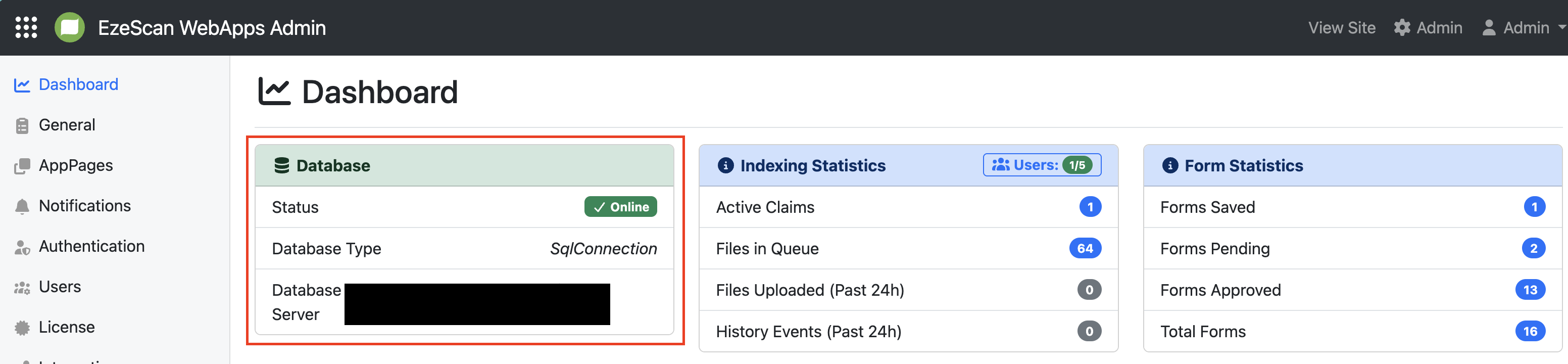Viewport: 1568px width, 364px height.
Task: Click the AppPages stacked pages icon
Action: tap(22, 165)
